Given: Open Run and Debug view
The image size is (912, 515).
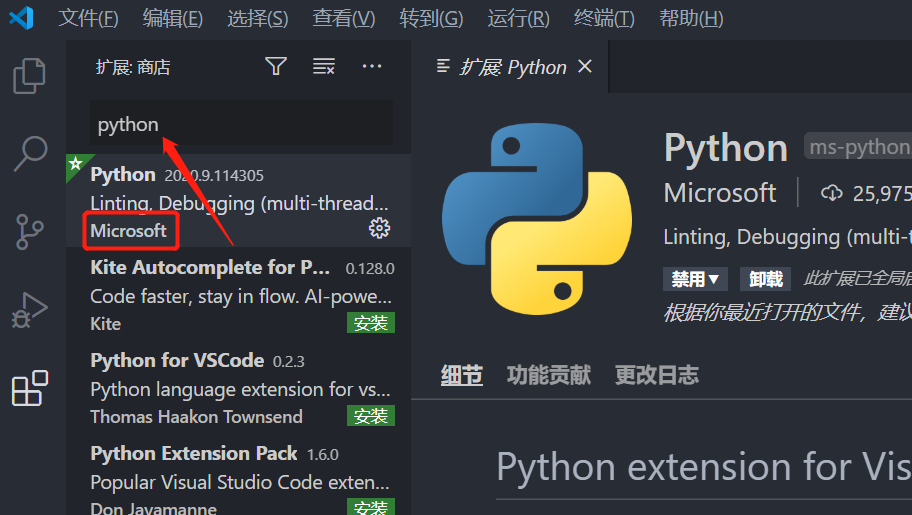Looking at the screenshot, I should tap(30, 310).
